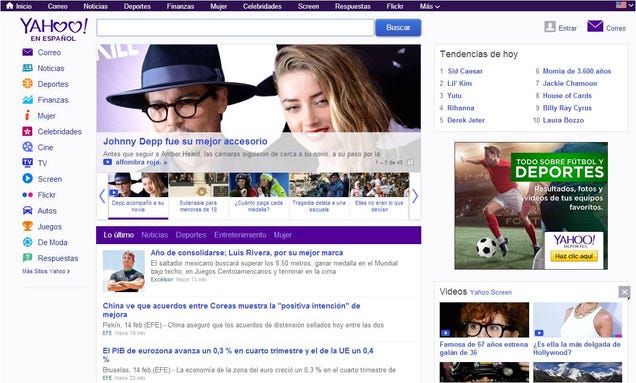Click the grid icon next to '1 – 5 de 45'

(x=410, y=162)
